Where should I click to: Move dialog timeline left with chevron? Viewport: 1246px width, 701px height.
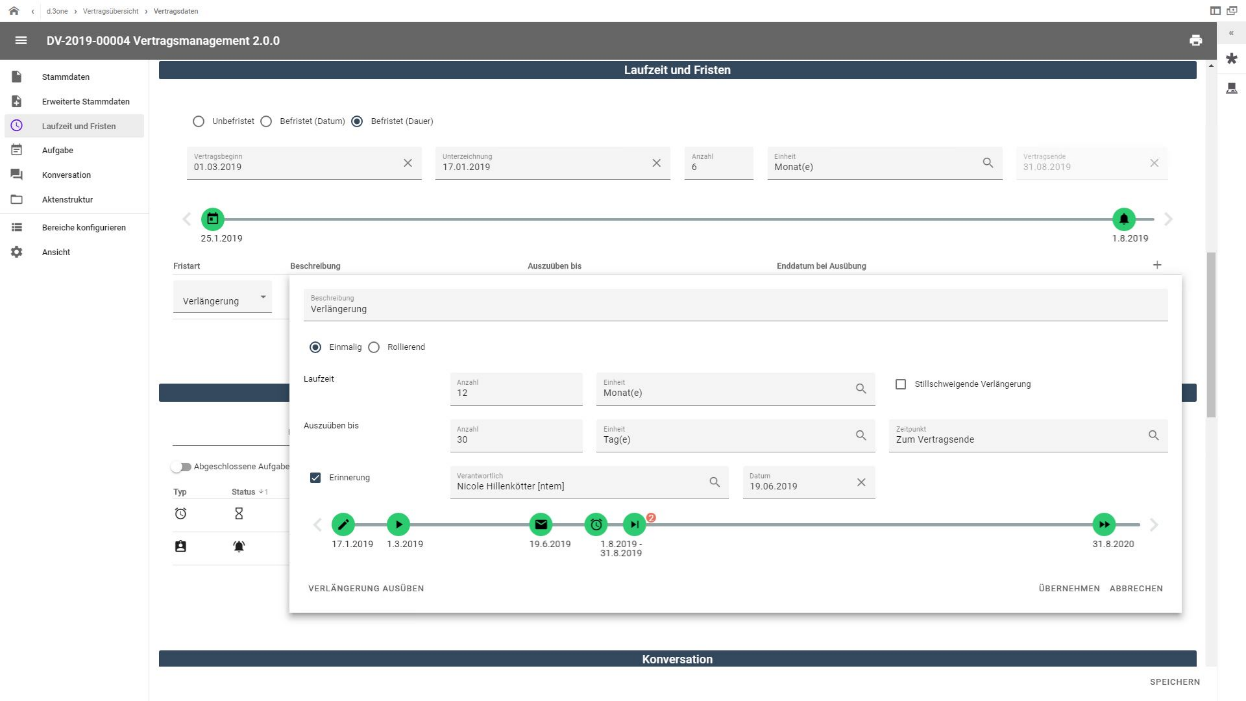pyautogui.click(x=317, y=524)
